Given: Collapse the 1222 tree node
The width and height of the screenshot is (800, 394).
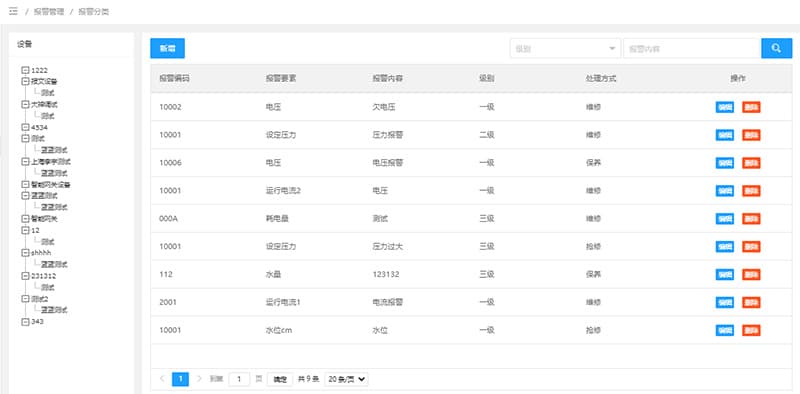Looking at the screenshot, I should tap(25, 70).
